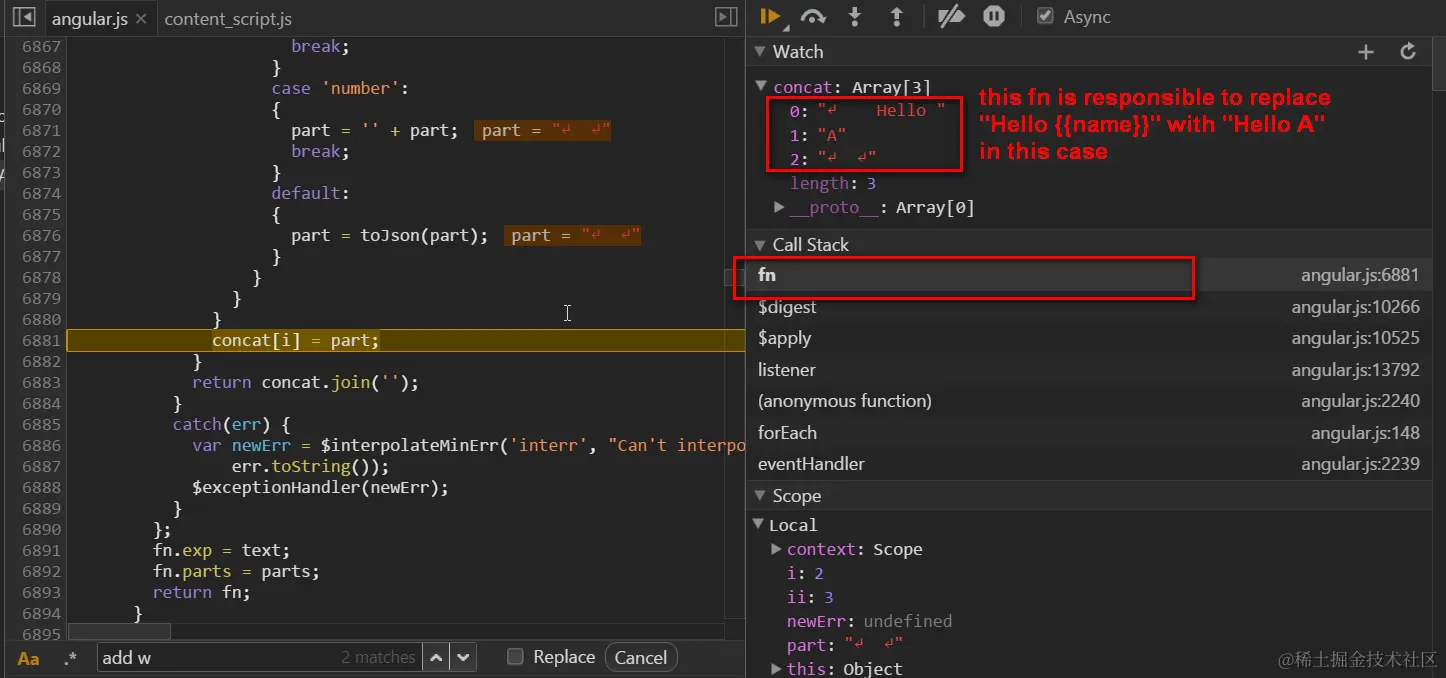This screenshot has width=1446, height=678.
Task: Open angular.js:148 source link
Action: 1365,433
